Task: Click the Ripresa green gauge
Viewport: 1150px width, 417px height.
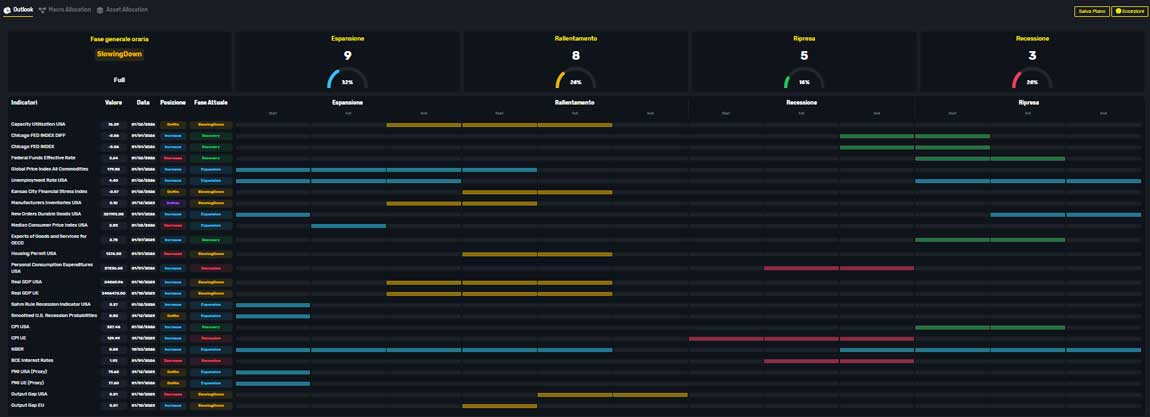Action: point(804,79)
